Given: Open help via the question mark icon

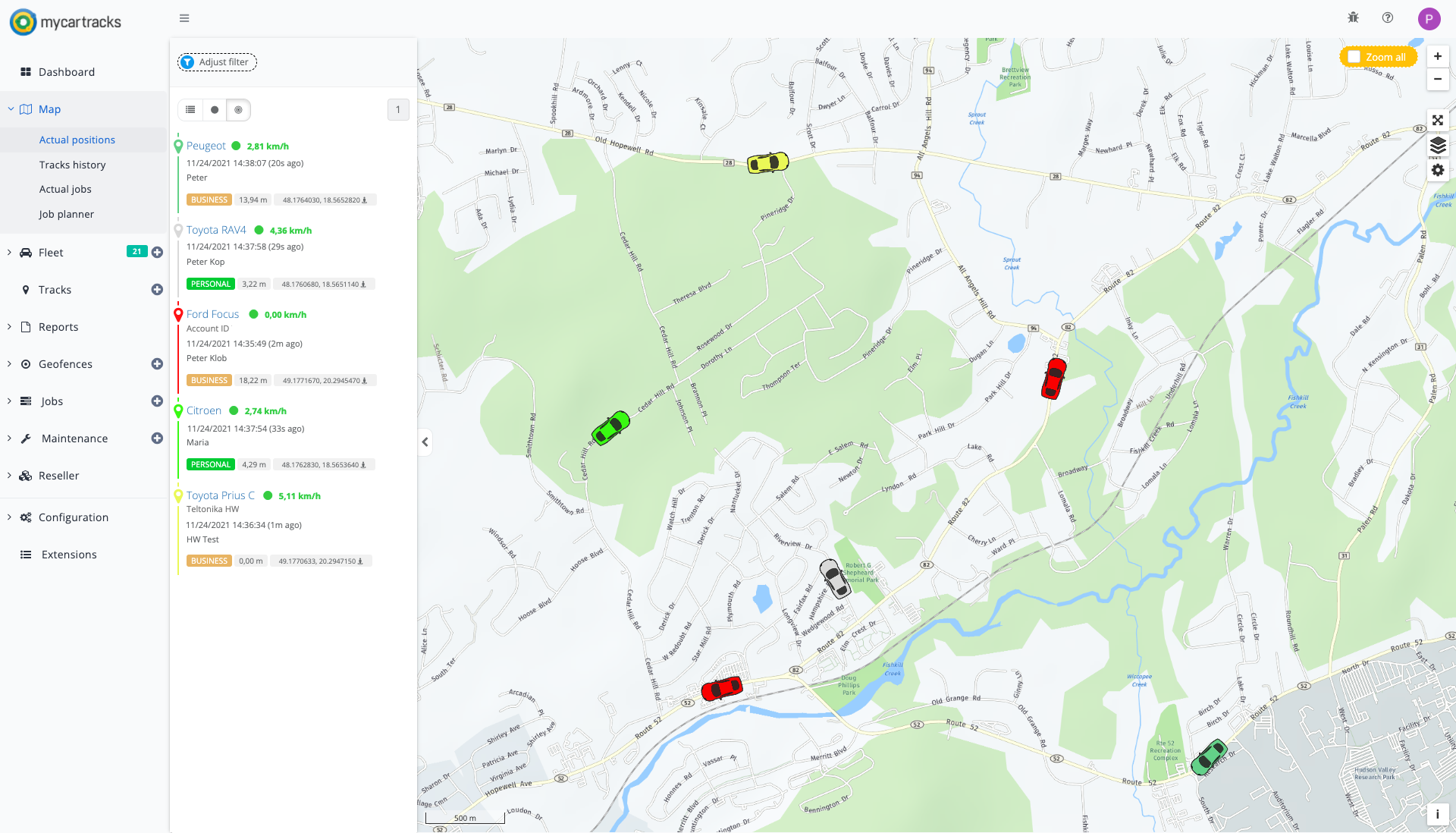Looking at the screenshot, I should coord(1387,17).
